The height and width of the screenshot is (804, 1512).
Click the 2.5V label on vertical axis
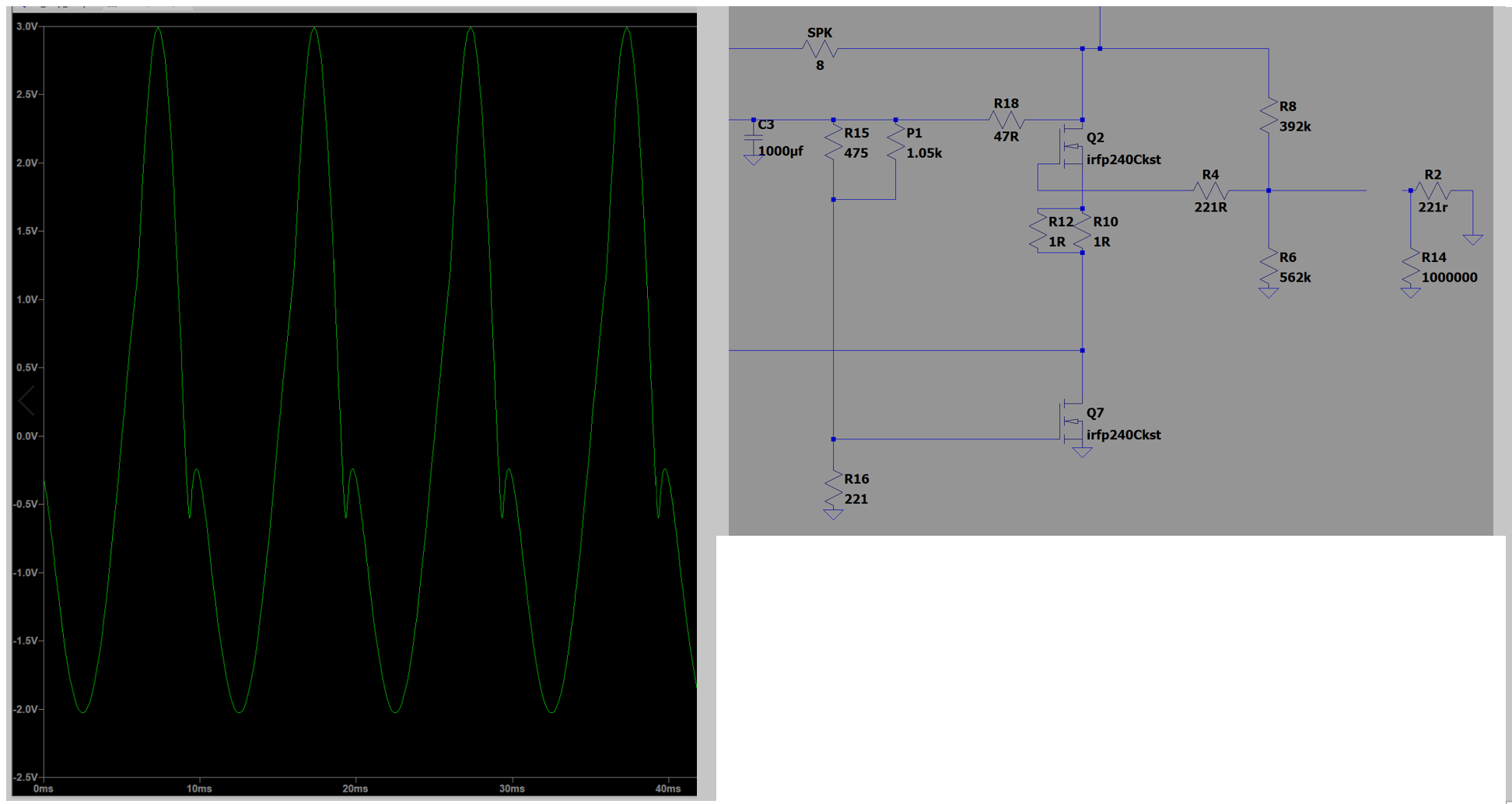[x=26, y=95]
